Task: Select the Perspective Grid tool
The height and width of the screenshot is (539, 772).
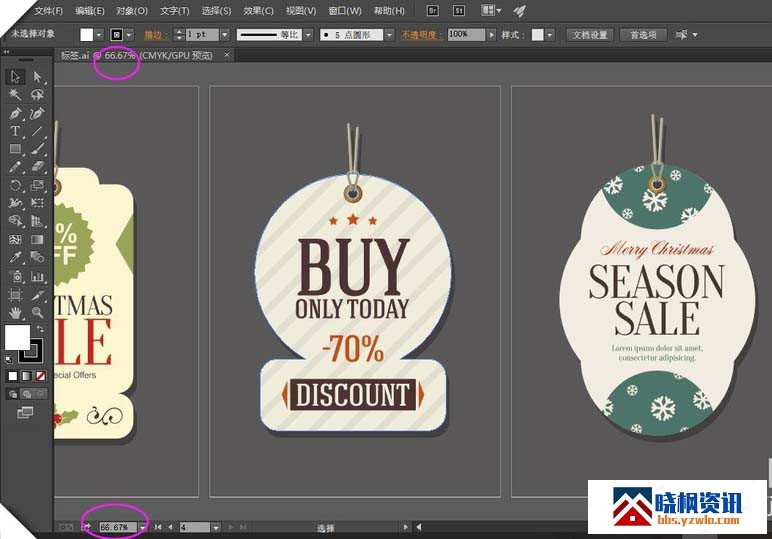Action: [x=37, y=221]
